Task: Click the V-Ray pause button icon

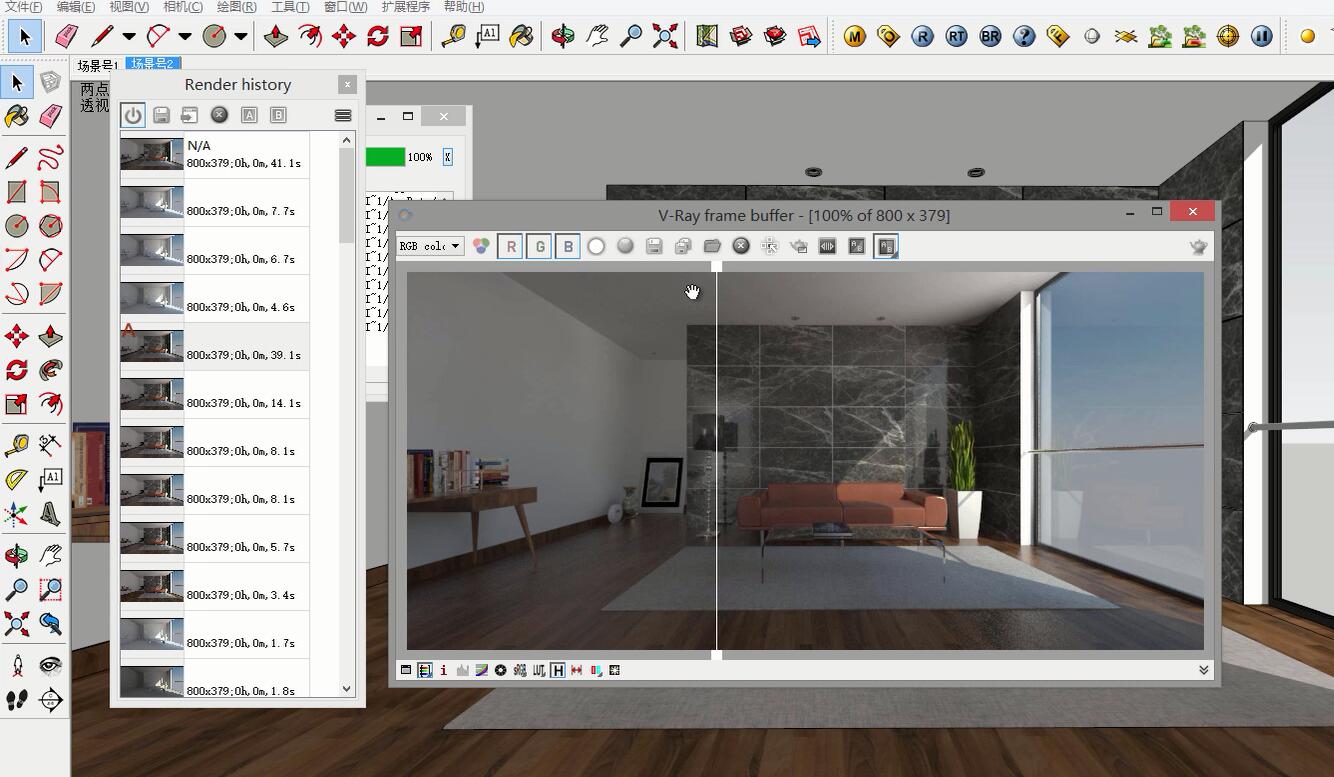Action: point(1262,37)
